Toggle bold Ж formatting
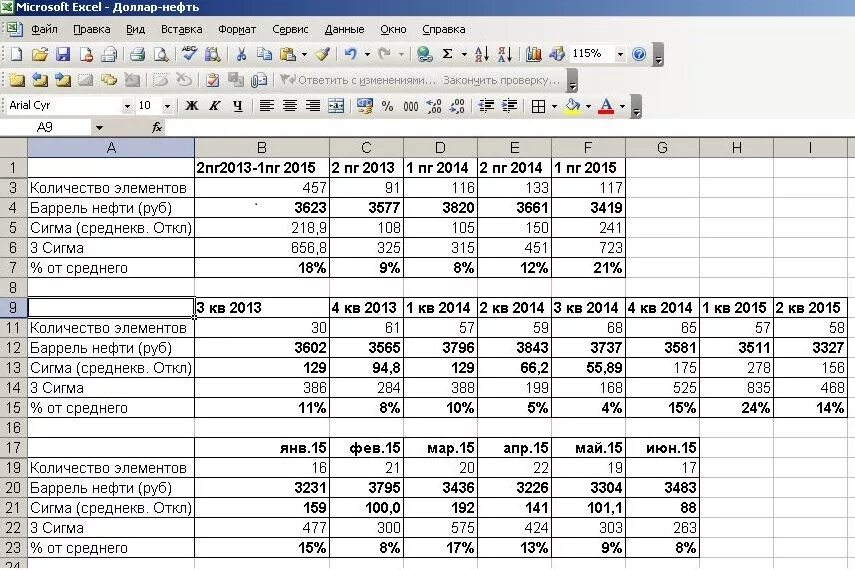855x570 pixels. click(x=192, y=106)
